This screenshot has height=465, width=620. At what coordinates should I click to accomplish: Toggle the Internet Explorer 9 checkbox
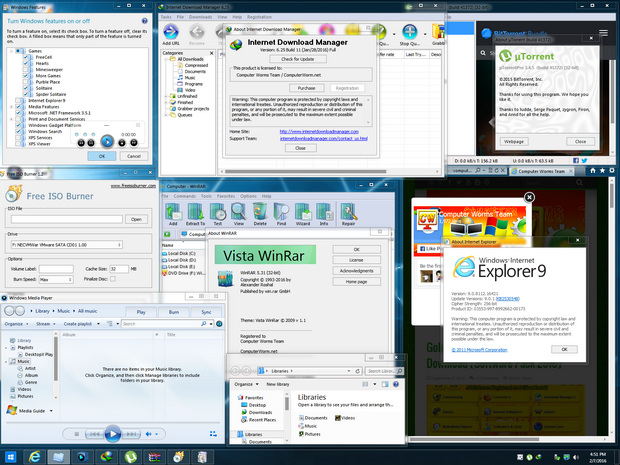coord(19,100)
